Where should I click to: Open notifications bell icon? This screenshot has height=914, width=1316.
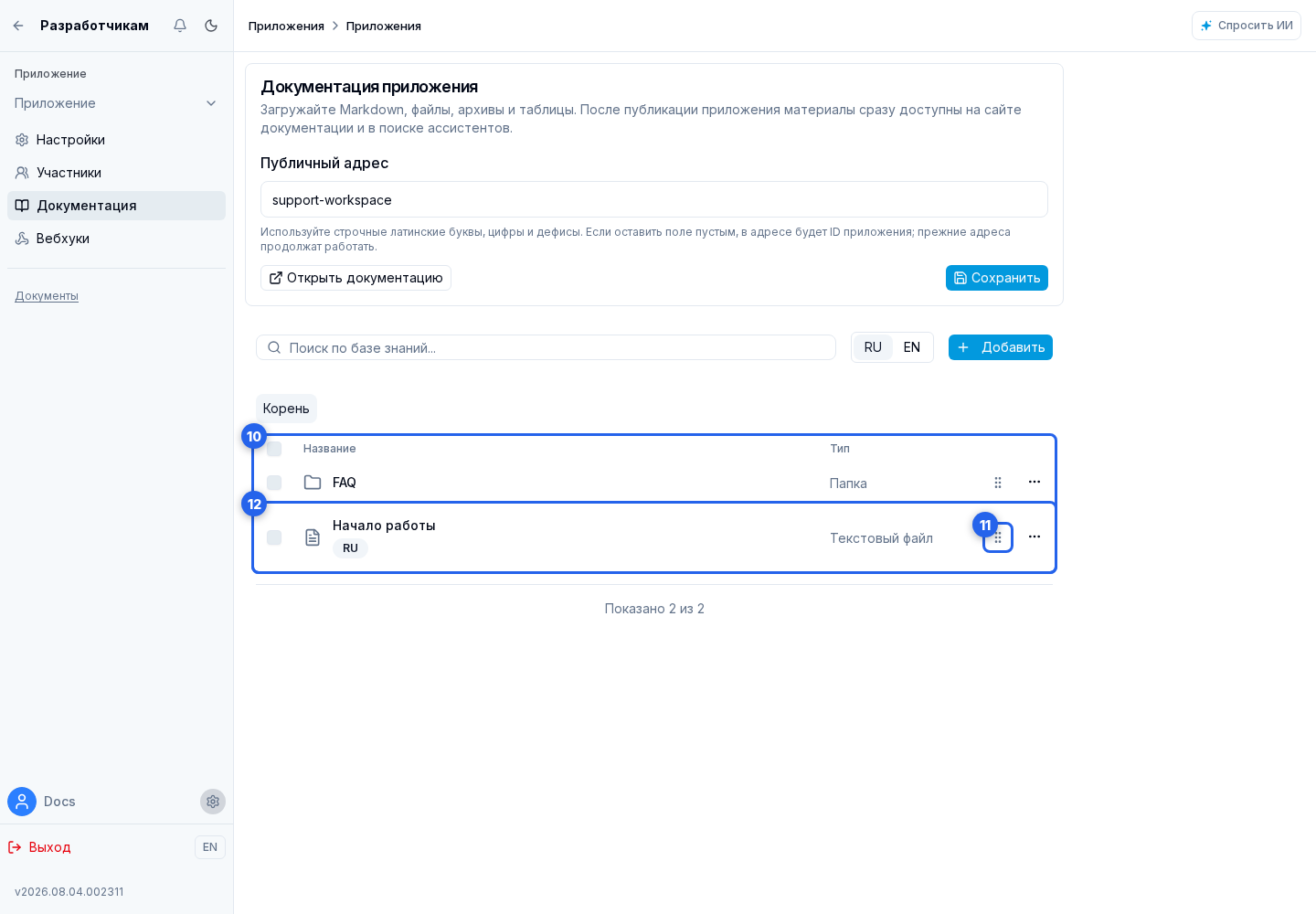(180, 26)
